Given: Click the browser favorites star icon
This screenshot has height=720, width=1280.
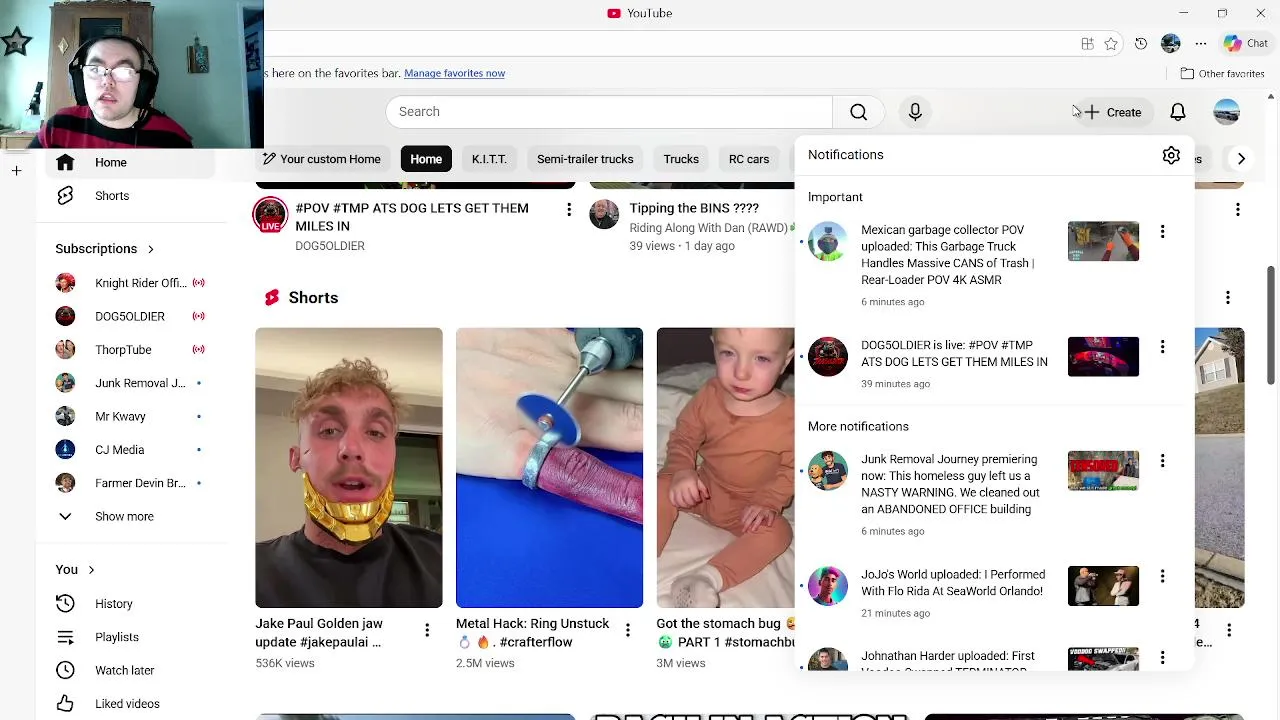Looking at the screenshot, I should tap(1111, 44).
